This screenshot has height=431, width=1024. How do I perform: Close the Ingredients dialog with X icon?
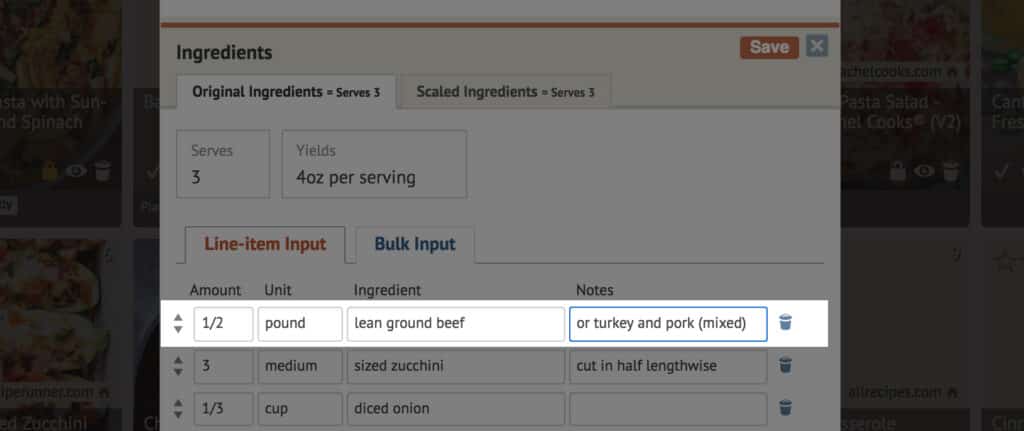[x=817, y=46]
